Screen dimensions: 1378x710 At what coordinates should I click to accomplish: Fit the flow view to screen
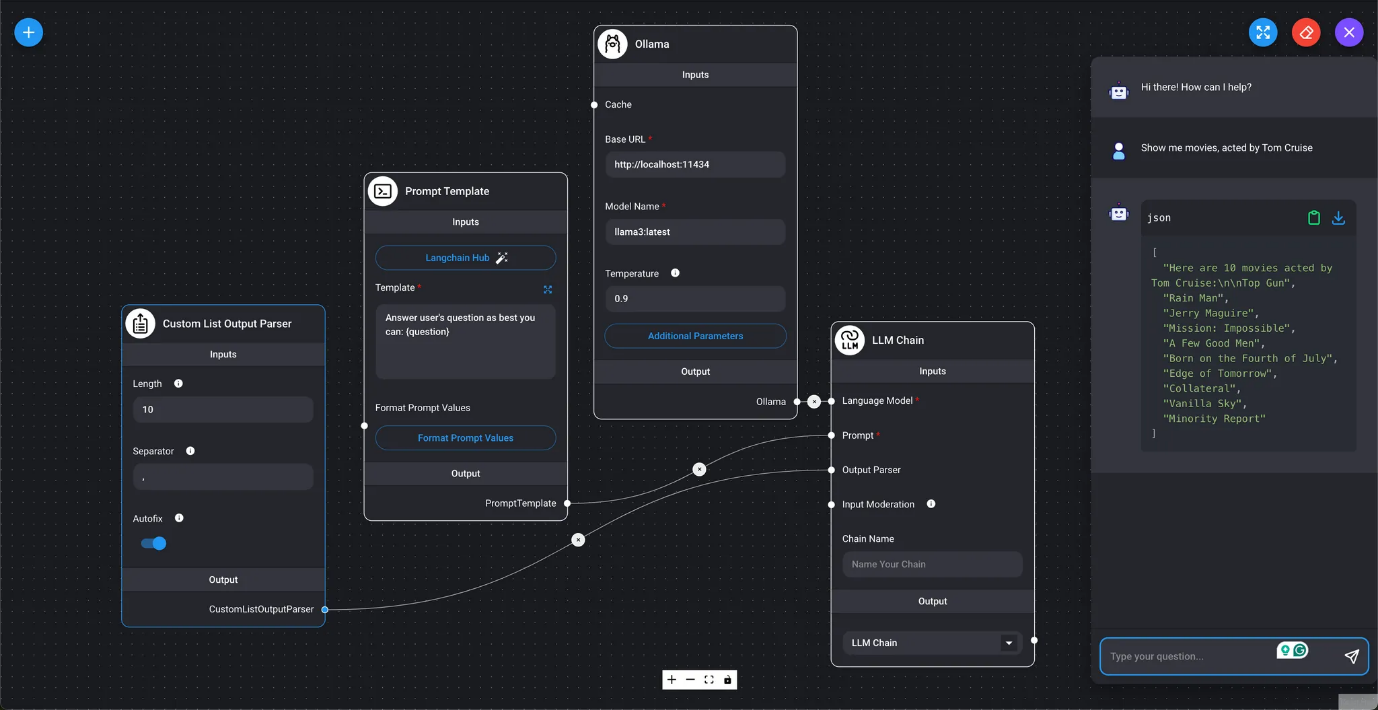(709, 680)
